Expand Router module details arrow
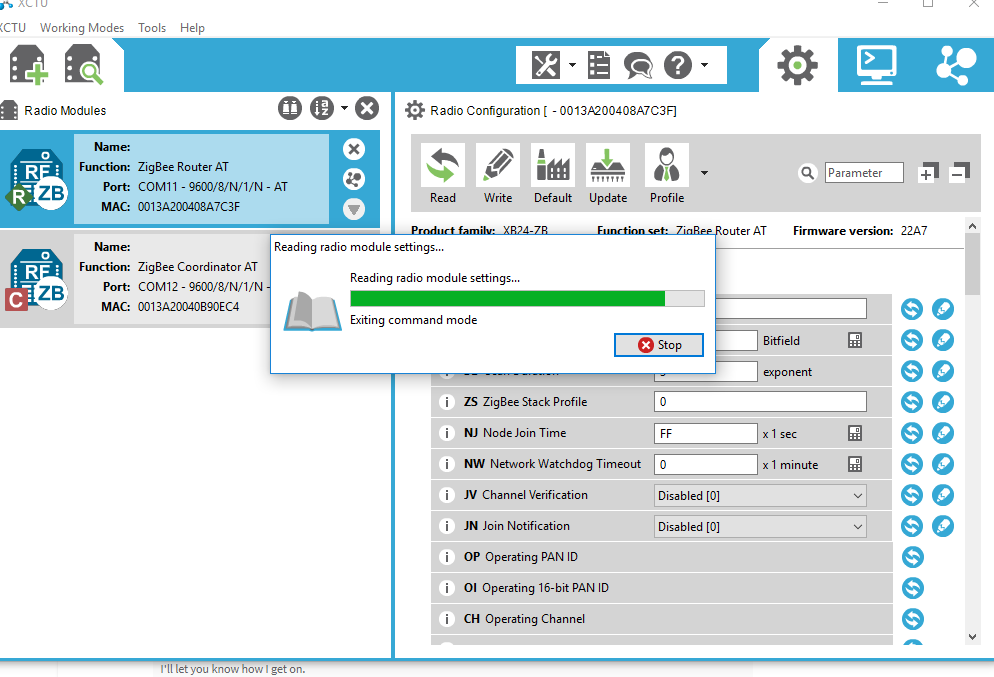 tap(354, 209)
